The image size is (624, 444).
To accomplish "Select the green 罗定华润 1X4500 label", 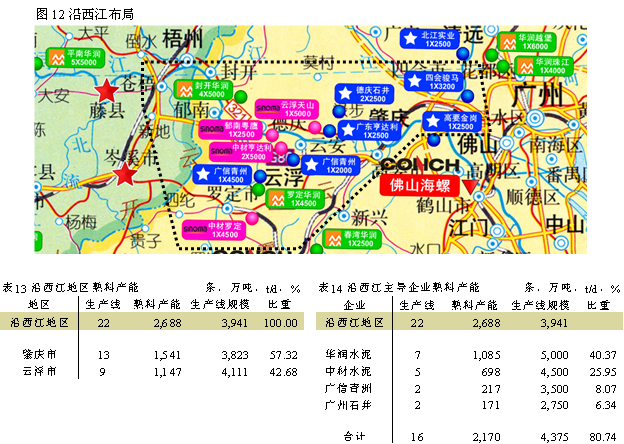I will (x=295, y=199).
